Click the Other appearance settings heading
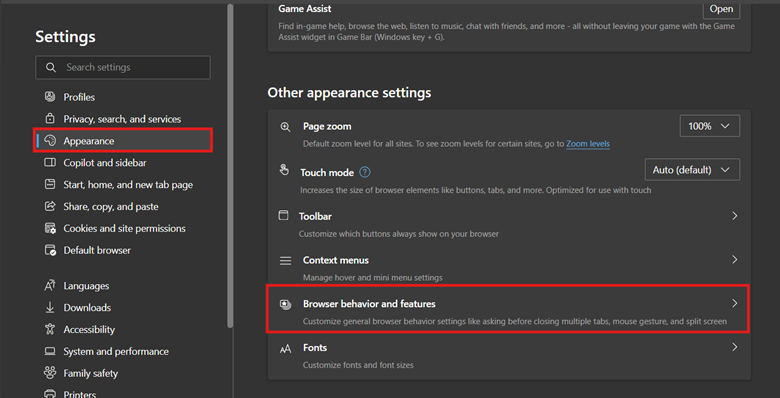Viewport: 780px width, 398px height. [x=349, y=93]
